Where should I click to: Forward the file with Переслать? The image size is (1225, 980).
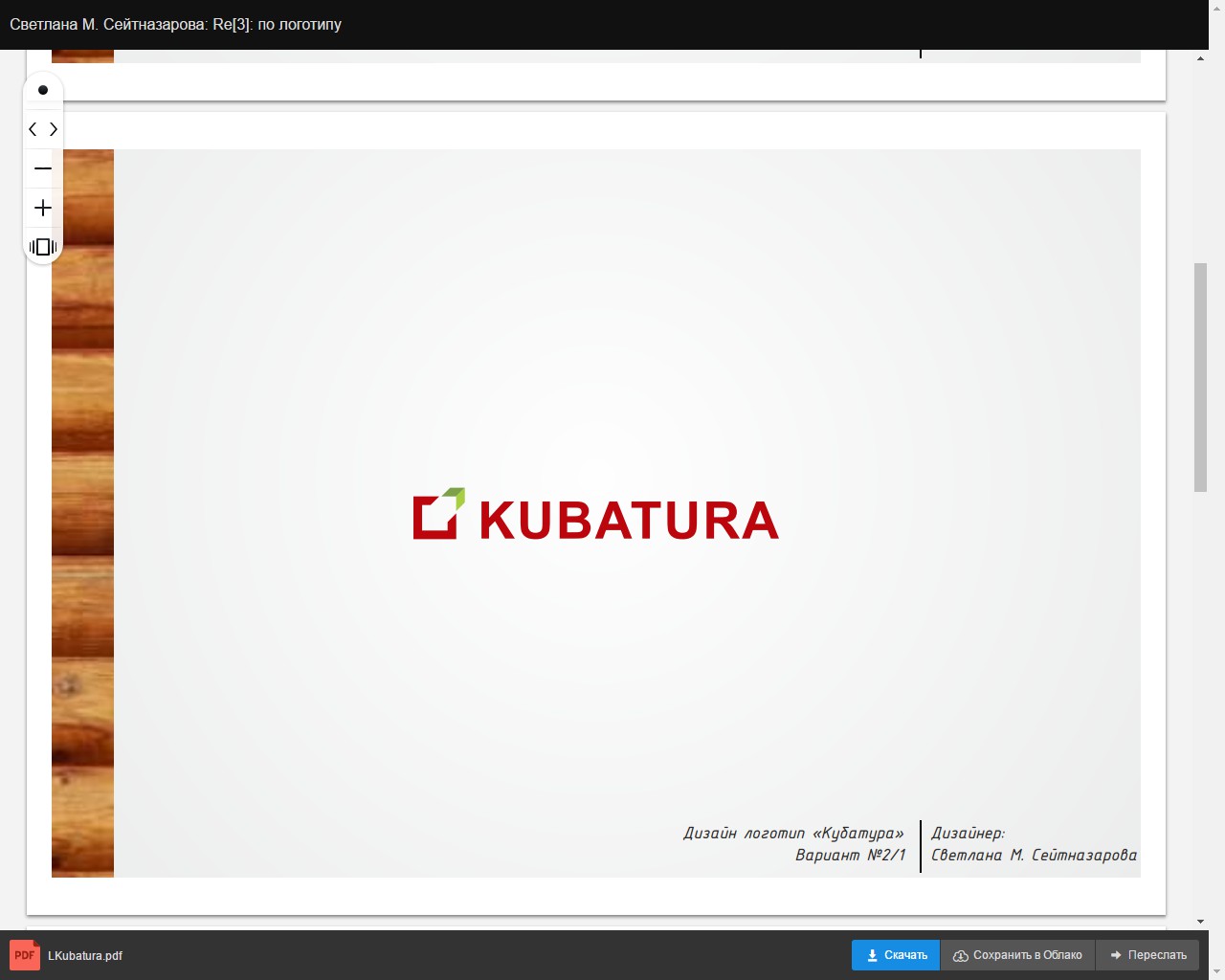[1147, 955]
